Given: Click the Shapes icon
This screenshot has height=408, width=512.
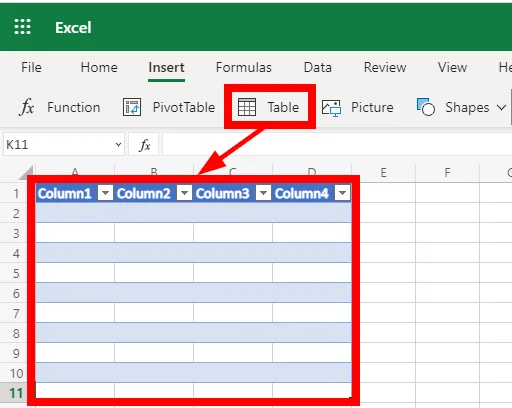Looking at the screenshot, I should [426, 107].
